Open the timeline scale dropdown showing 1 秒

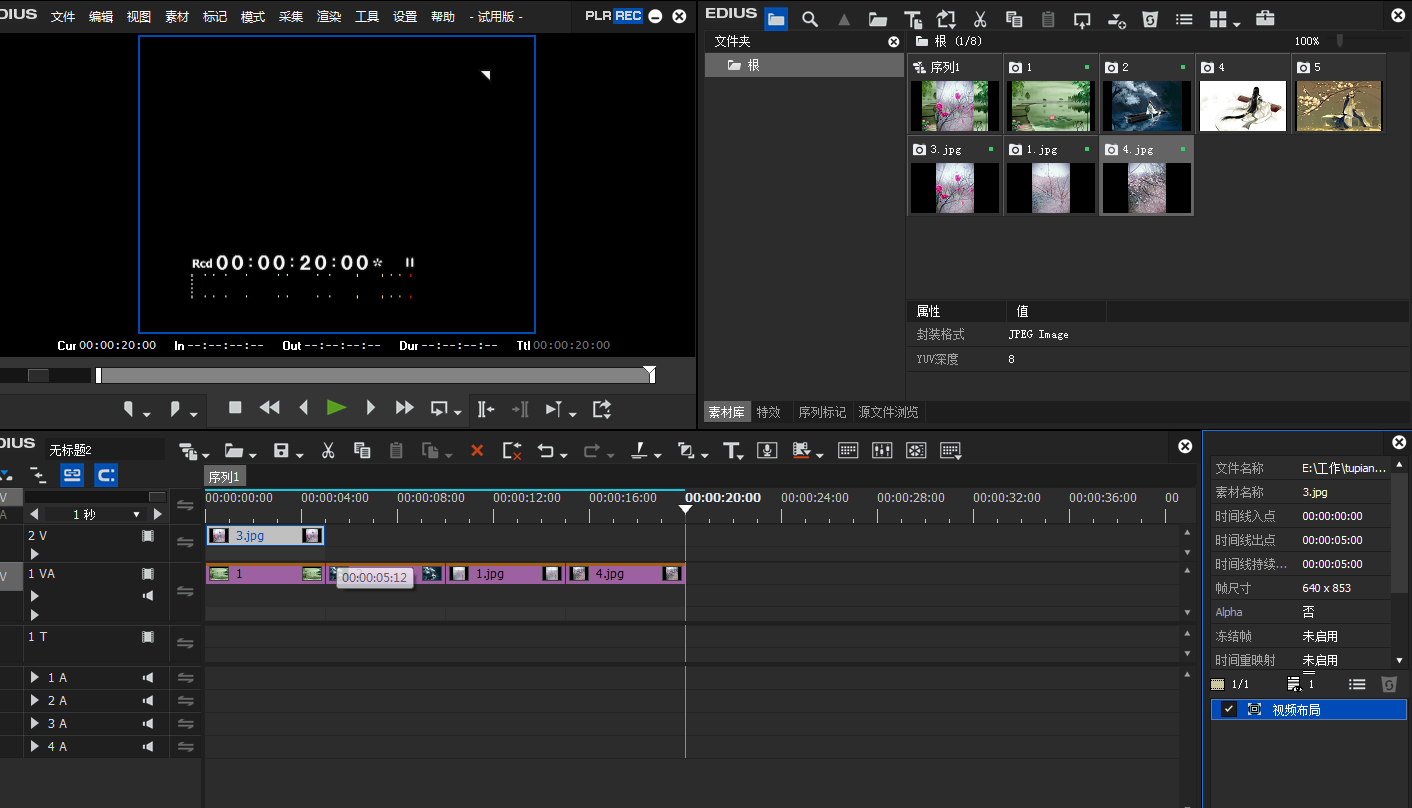pyautogui.click(x=137, y=514)
